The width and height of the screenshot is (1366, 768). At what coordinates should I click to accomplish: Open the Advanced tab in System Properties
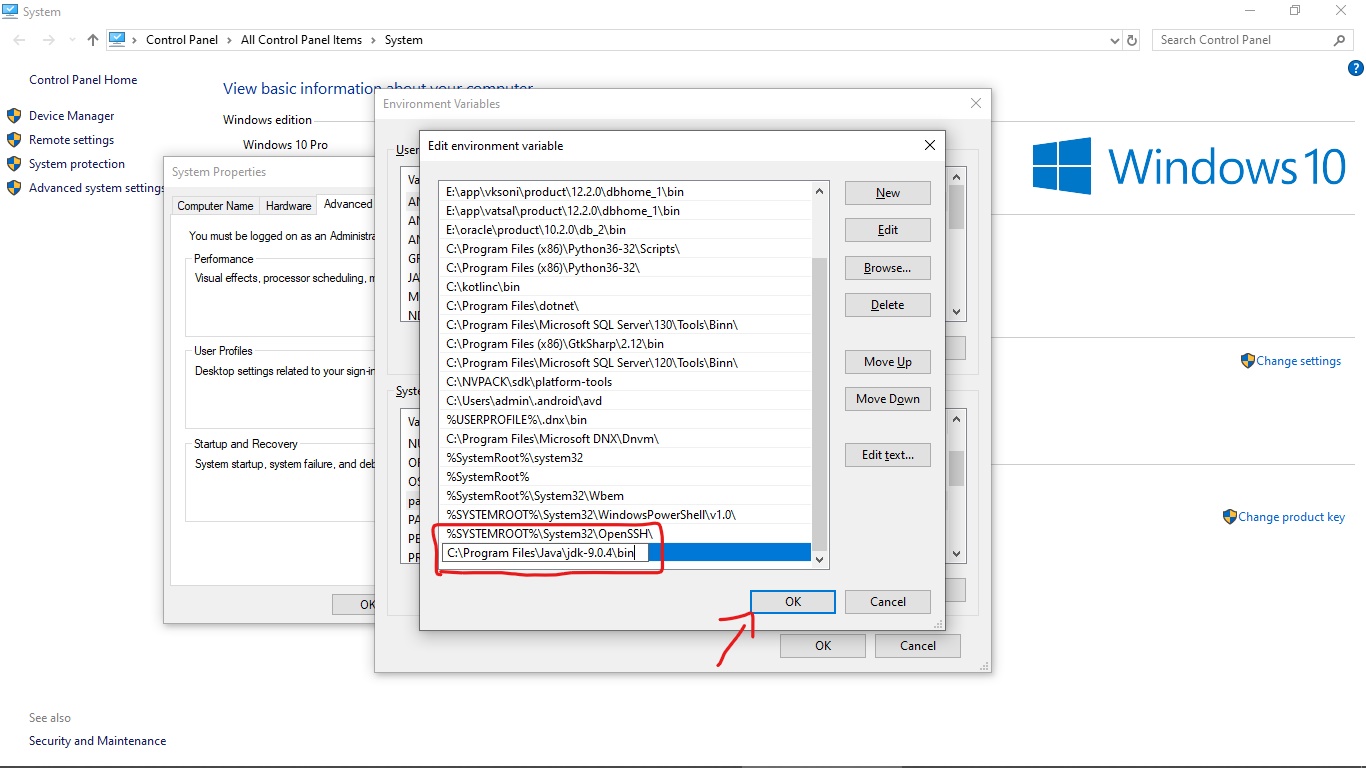click(x=347, y=204)
